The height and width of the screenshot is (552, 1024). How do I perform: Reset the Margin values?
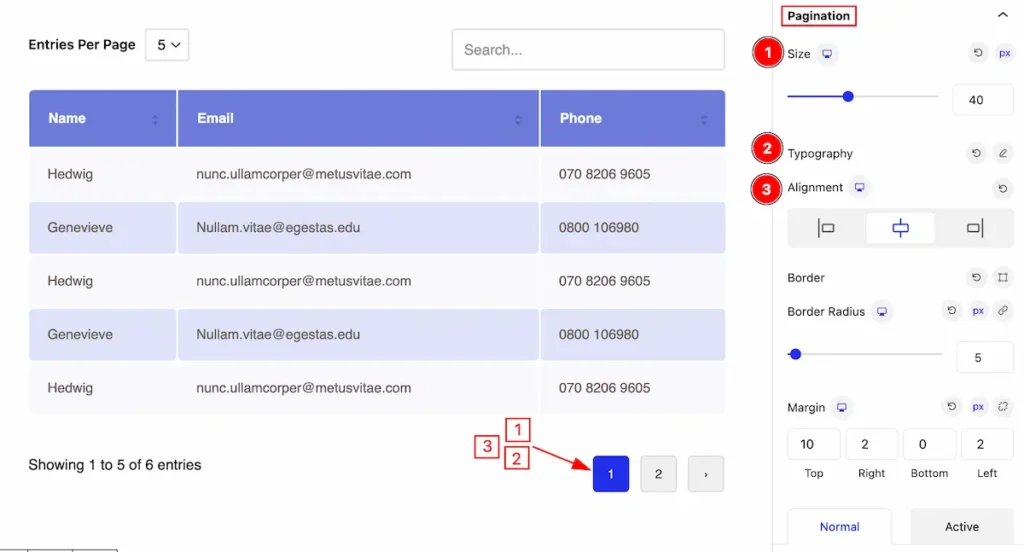point(952,406)
